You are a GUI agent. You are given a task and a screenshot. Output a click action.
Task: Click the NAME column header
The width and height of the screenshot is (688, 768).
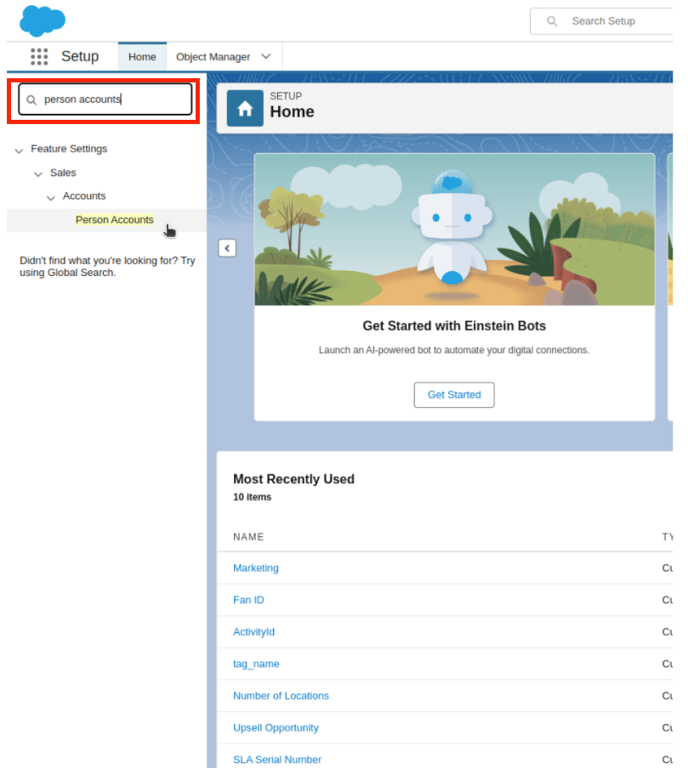point(248,537)
